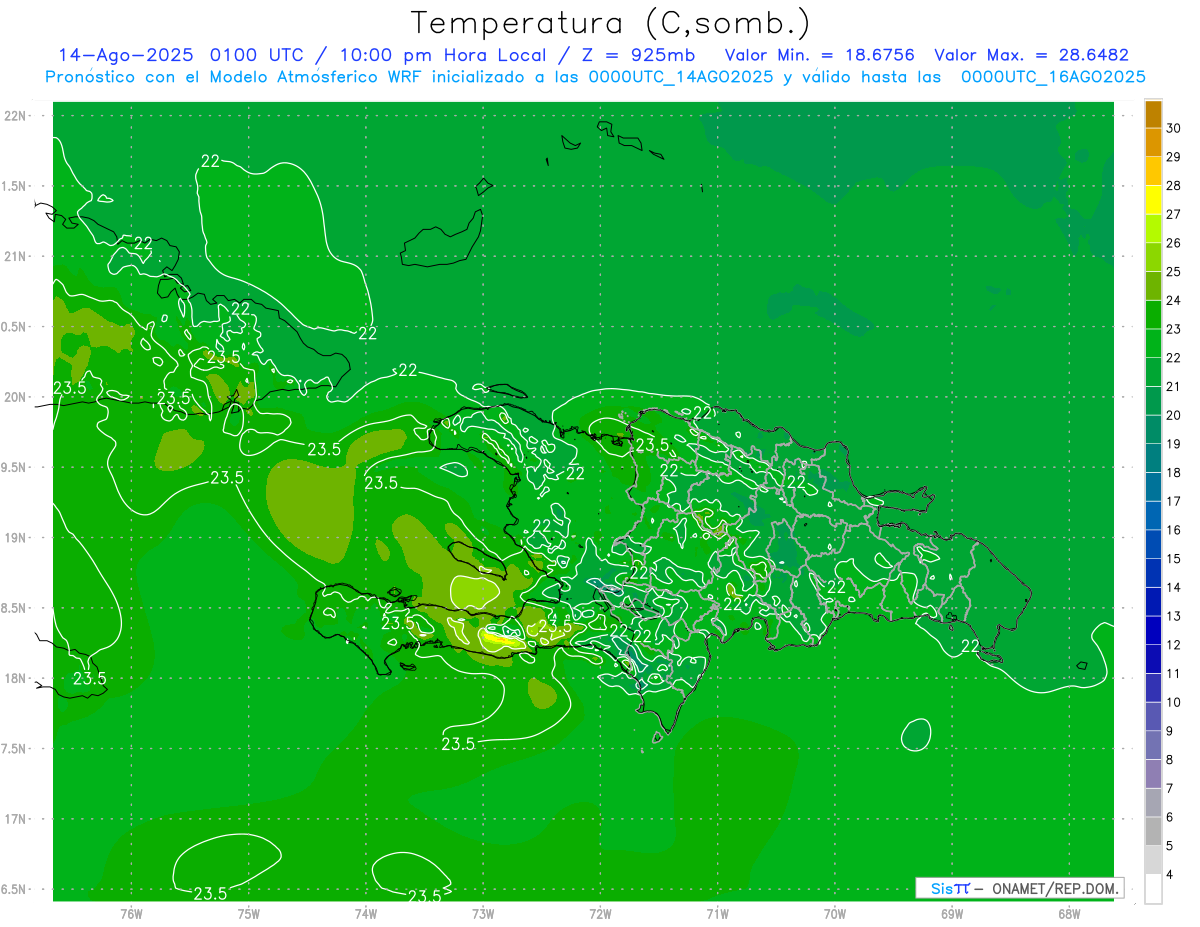1200x927 pixels.
Task: Click the colorbar value label 6
Action: [x=1170, y=817]
